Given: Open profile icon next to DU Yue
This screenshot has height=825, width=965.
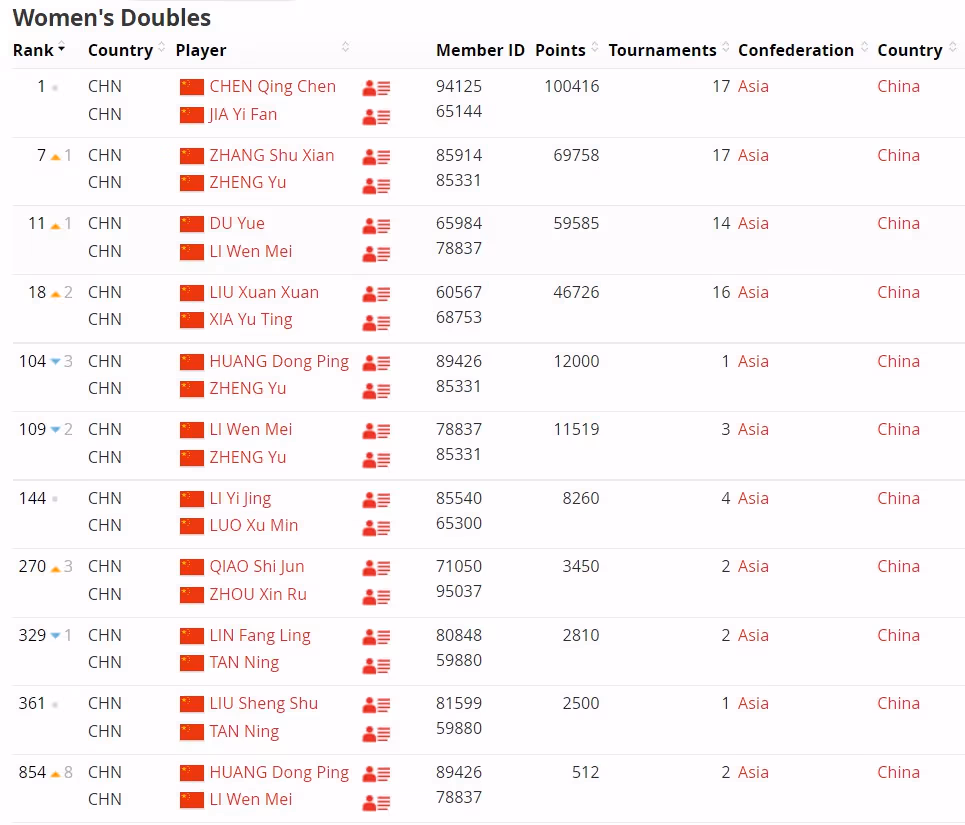Looking at the screenshot, I should [376, 225].
